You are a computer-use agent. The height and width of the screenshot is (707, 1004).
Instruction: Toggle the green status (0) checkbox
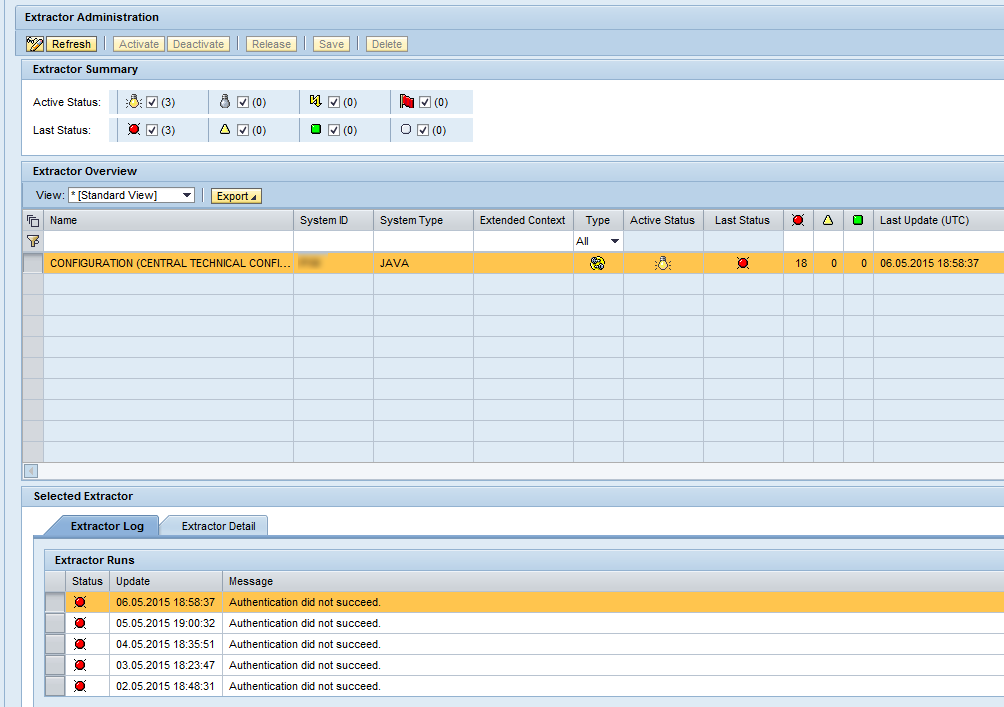tap(334, 130)
